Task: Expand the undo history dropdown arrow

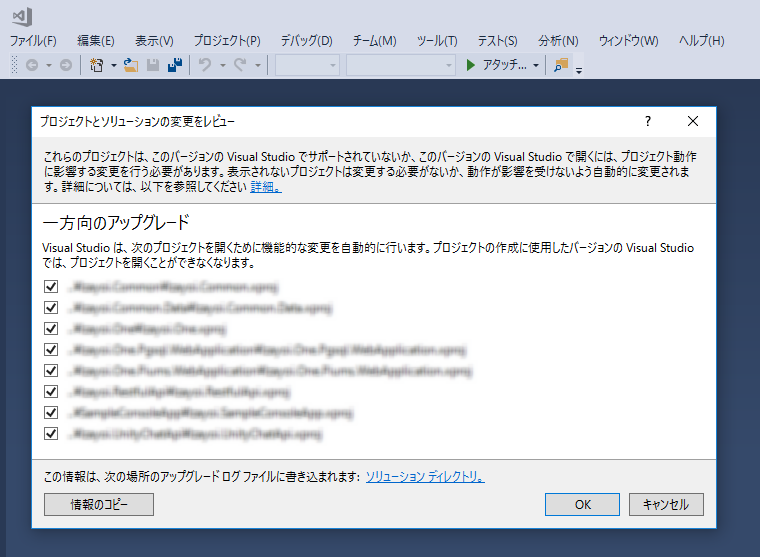Action: click(x=223, y=65)
